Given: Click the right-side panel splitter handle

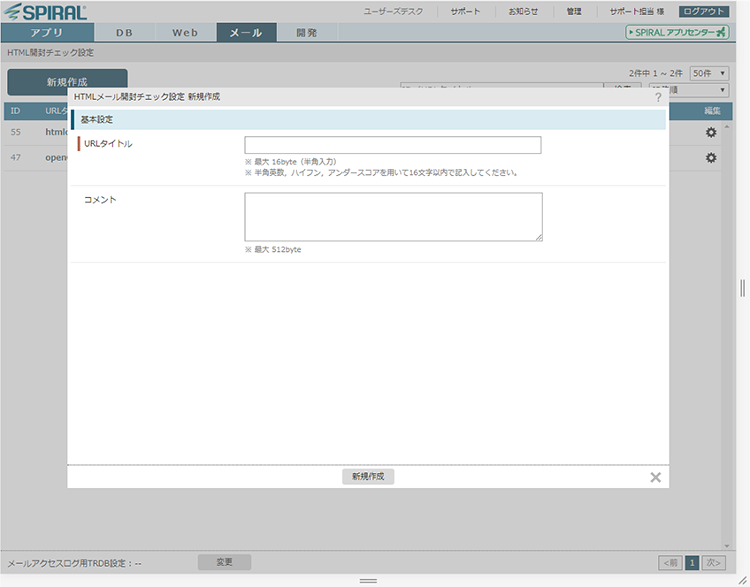Looking at the screenshot, I should (742, 288).
